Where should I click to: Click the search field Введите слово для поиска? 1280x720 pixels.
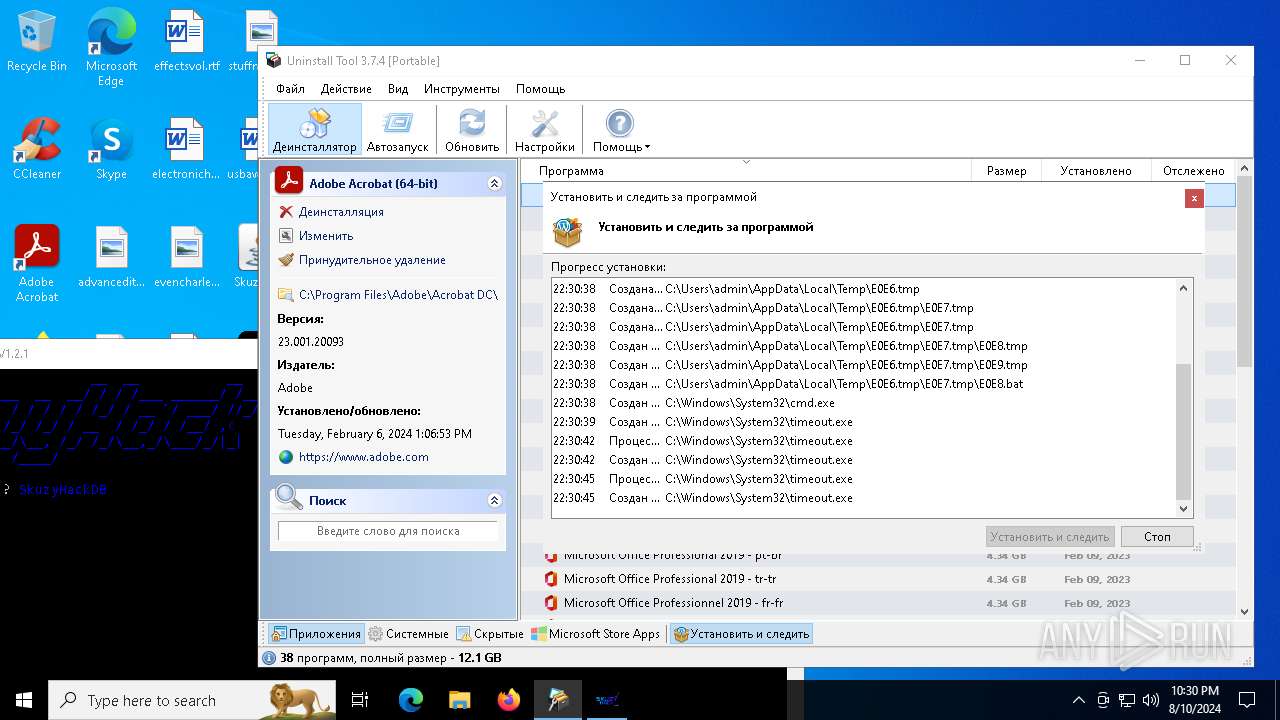click(x=388, y=531)
